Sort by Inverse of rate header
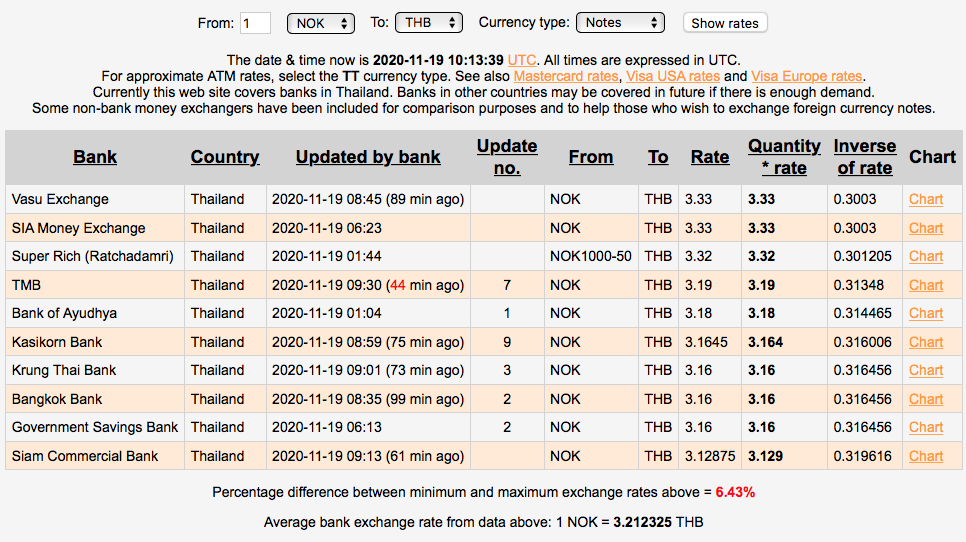 click(864, 157)
